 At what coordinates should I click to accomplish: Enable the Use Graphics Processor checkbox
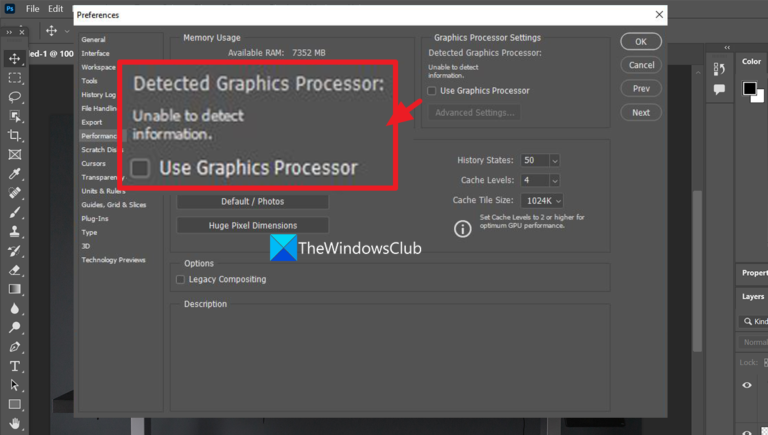(432, 91)
